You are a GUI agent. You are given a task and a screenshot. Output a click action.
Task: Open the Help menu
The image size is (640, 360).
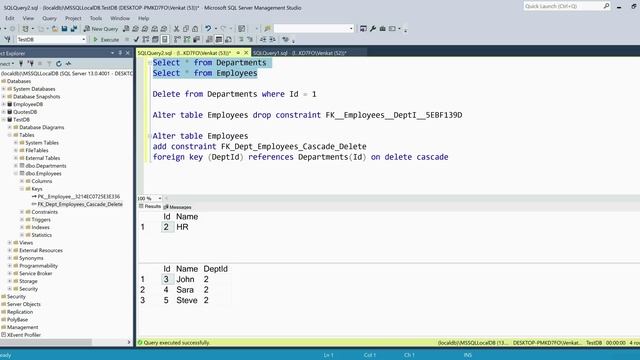(143, 18)
